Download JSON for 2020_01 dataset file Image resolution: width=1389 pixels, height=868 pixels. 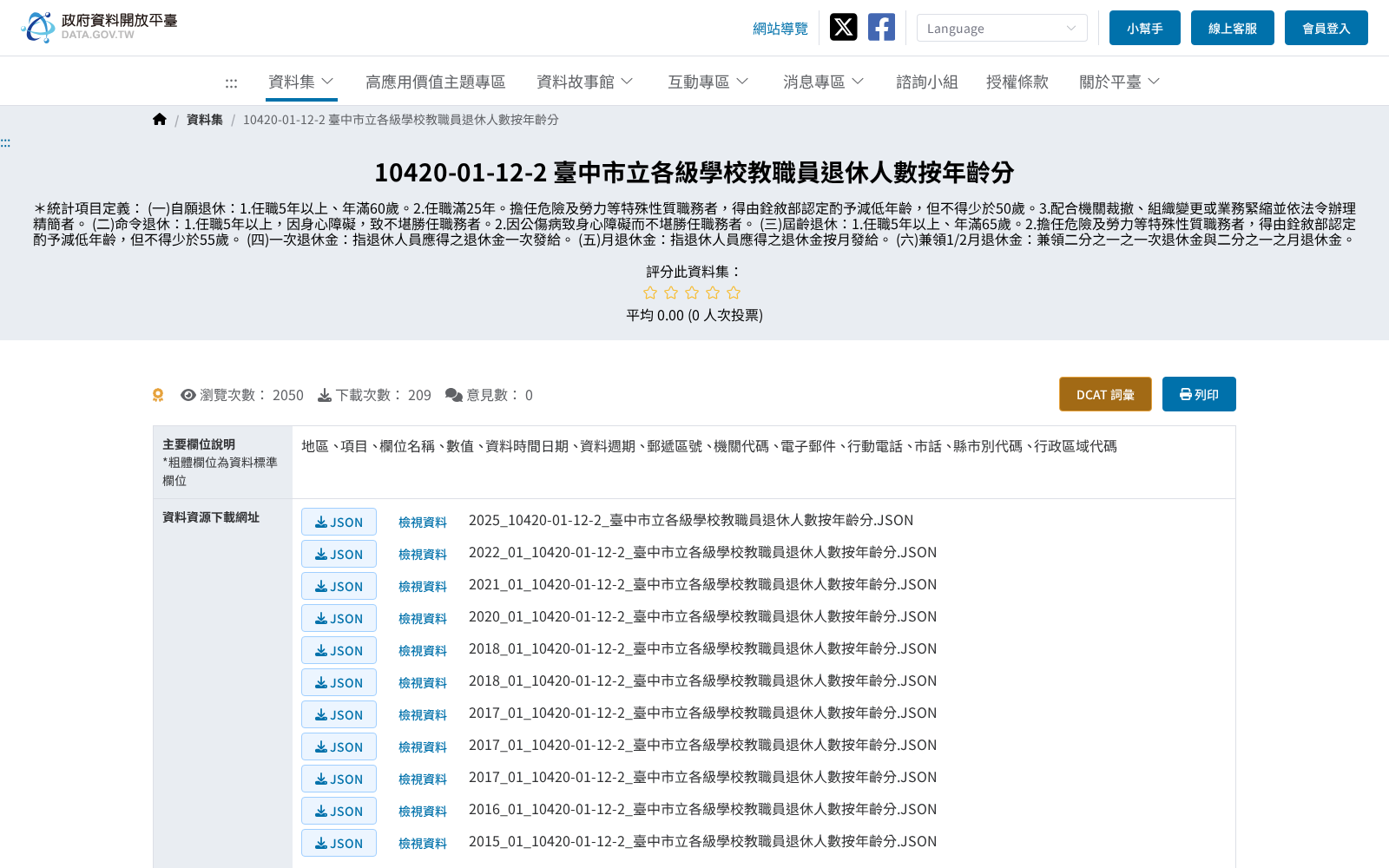tap(339, 618)
